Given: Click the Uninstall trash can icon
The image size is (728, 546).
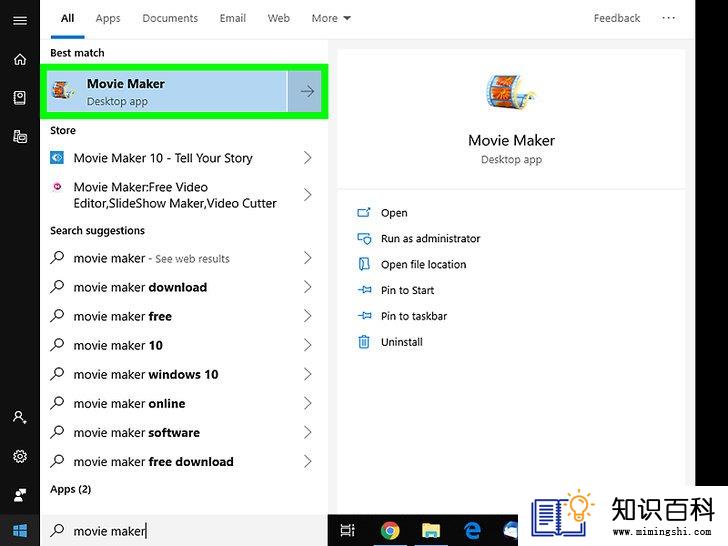Looking at the screenshot, I should [364, 342].
